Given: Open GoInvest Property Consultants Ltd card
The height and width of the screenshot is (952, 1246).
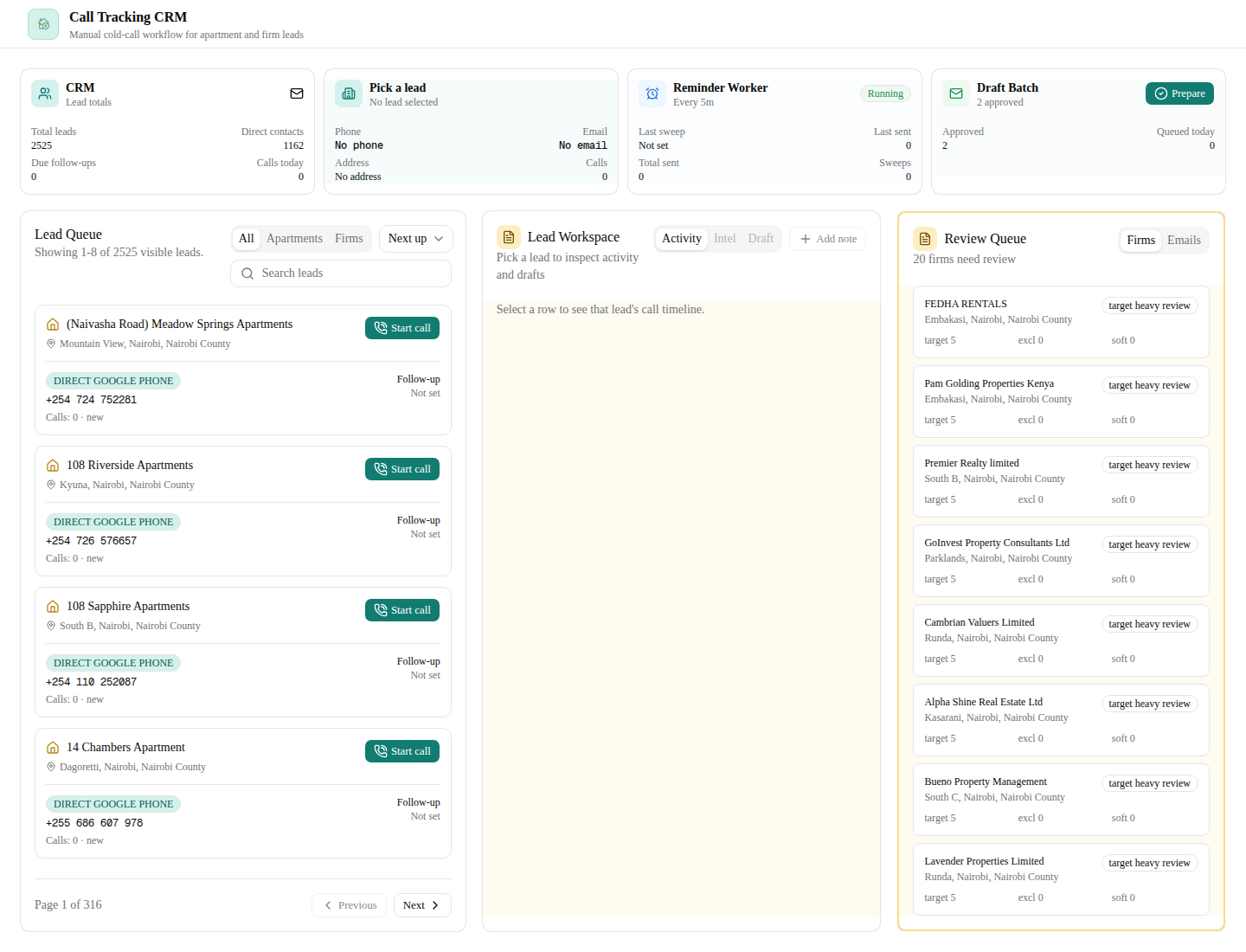Looking at the screenshot, I should (x=1061, y=561).
